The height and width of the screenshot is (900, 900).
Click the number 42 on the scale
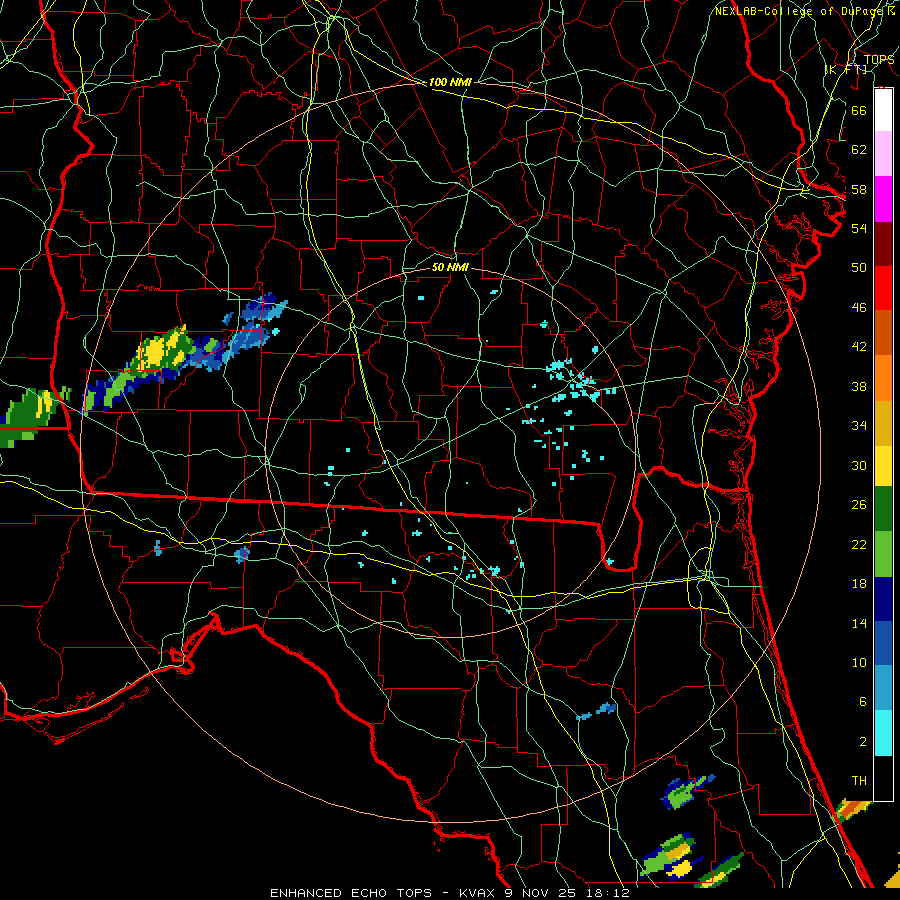click(x=859, y=347)
